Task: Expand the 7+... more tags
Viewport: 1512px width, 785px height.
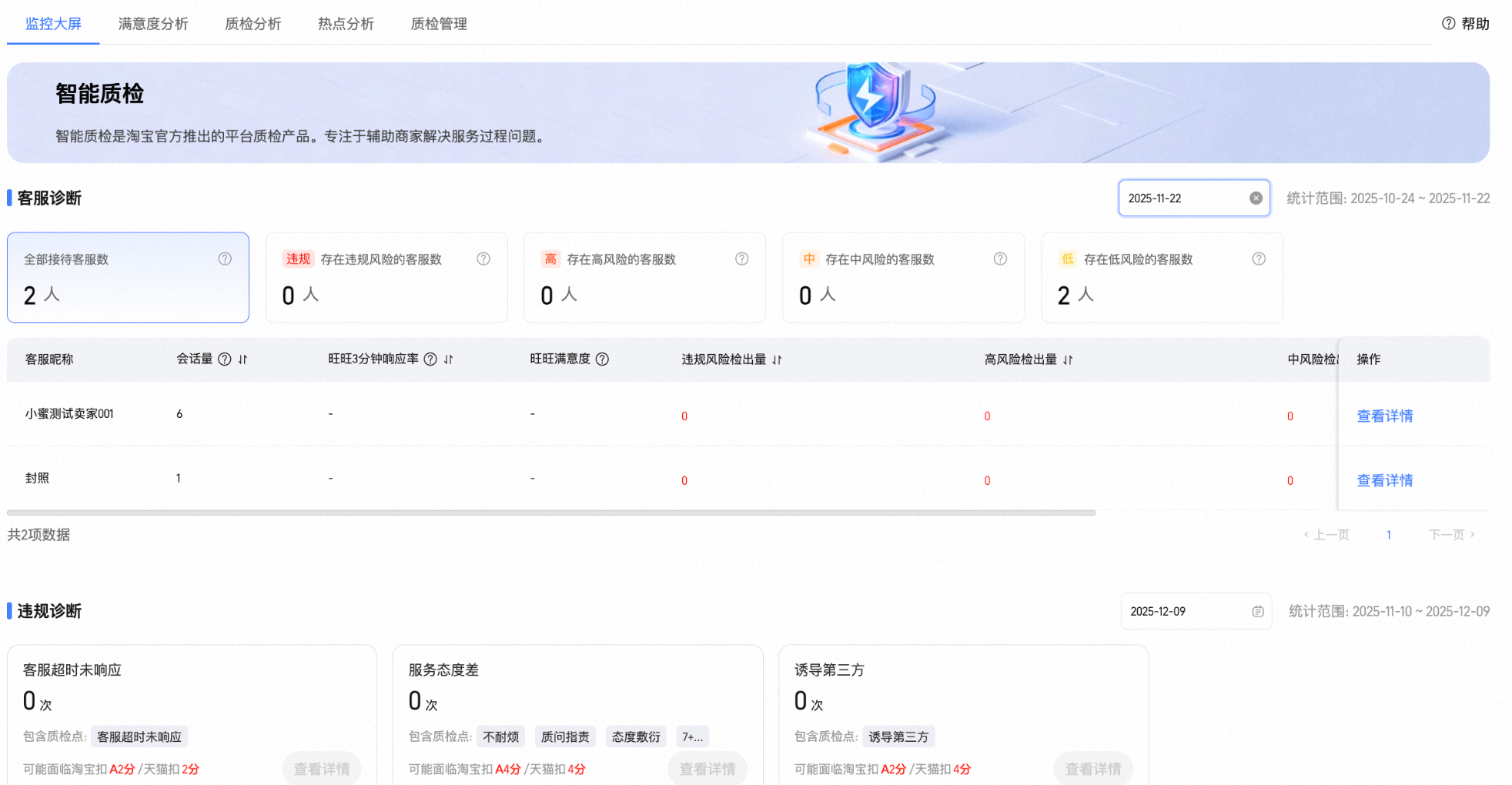Action: click(692, 737)
